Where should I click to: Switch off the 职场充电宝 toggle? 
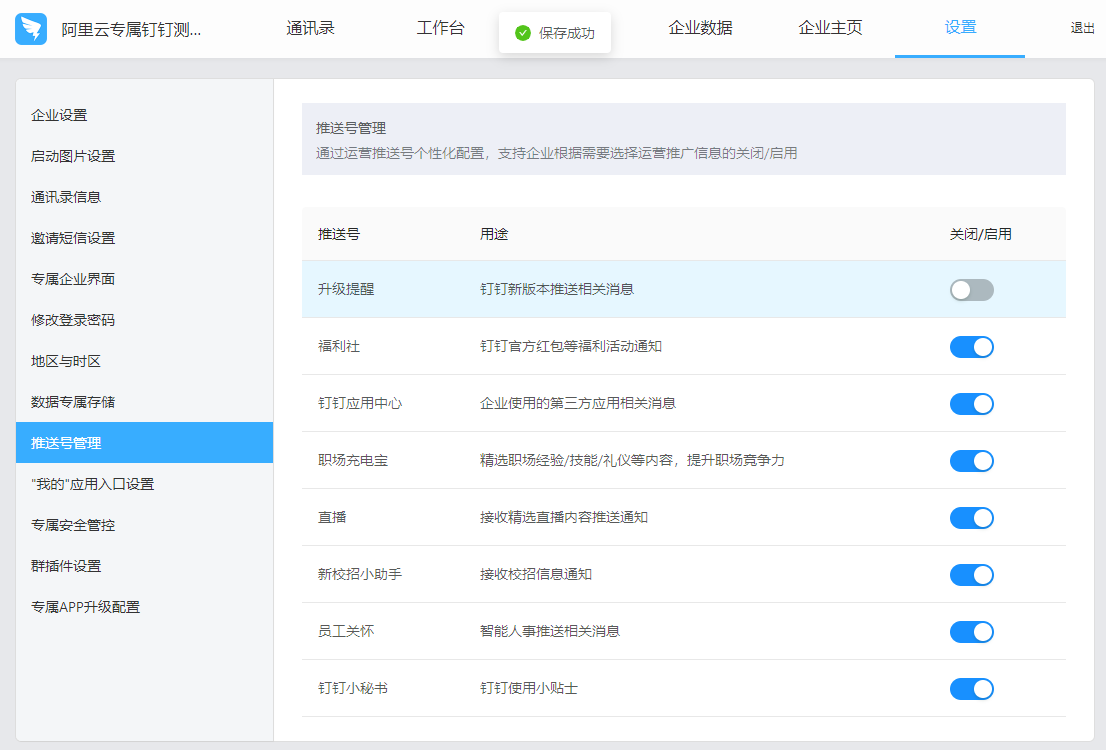click(x=971, y=461)
